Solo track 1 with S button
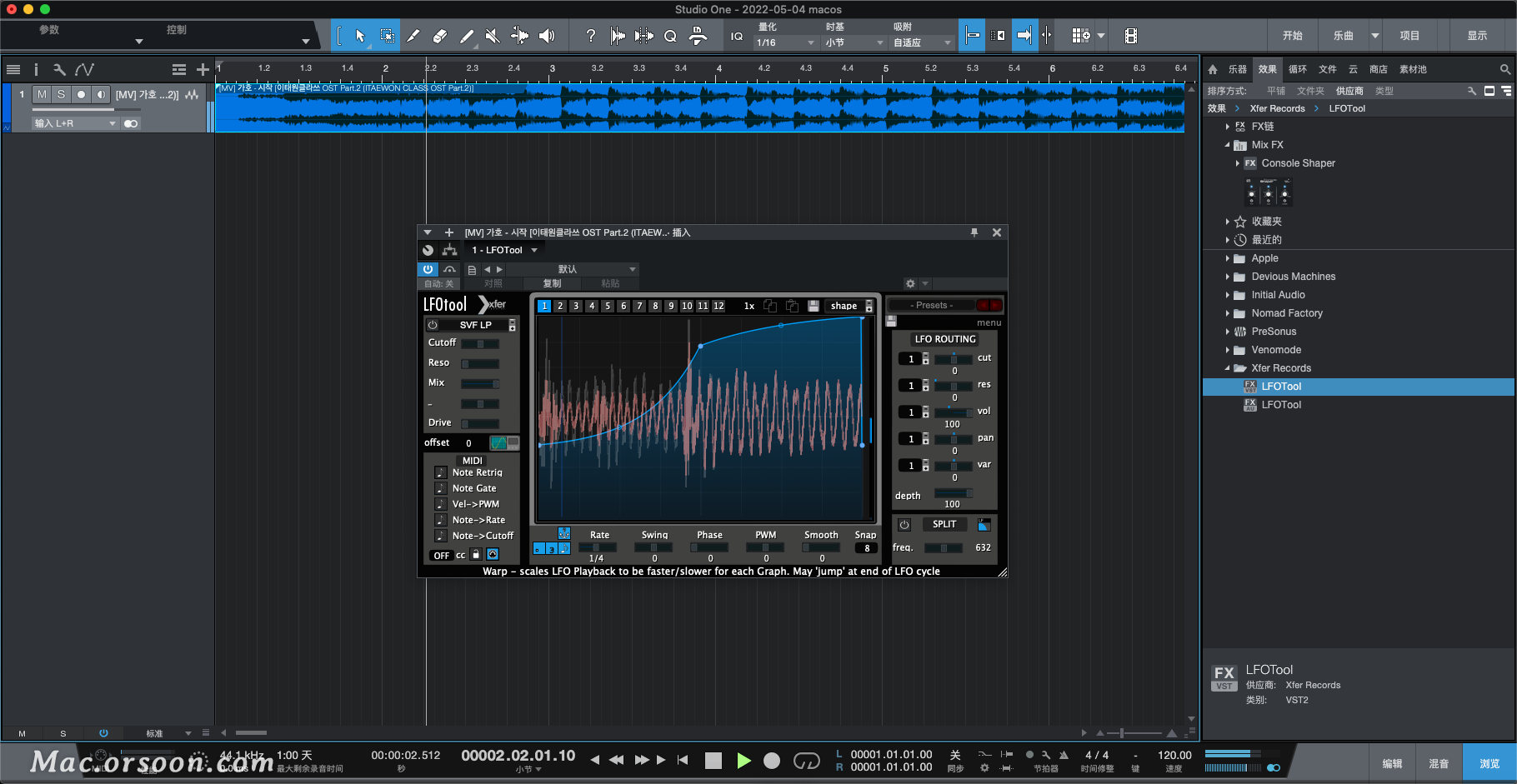Viewport: 1517px width, 784px height. (61, 94)
